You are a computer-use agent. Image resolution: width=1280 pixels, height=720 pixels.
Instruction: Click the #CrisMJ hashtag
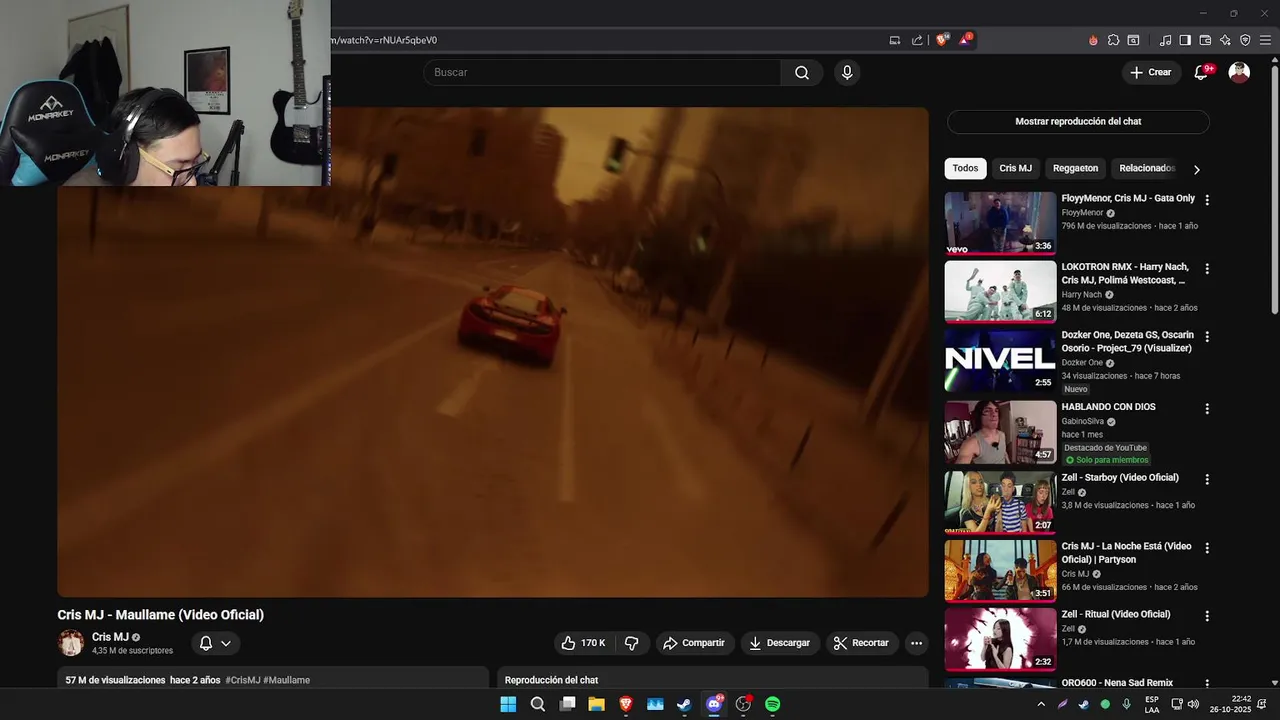242,680
